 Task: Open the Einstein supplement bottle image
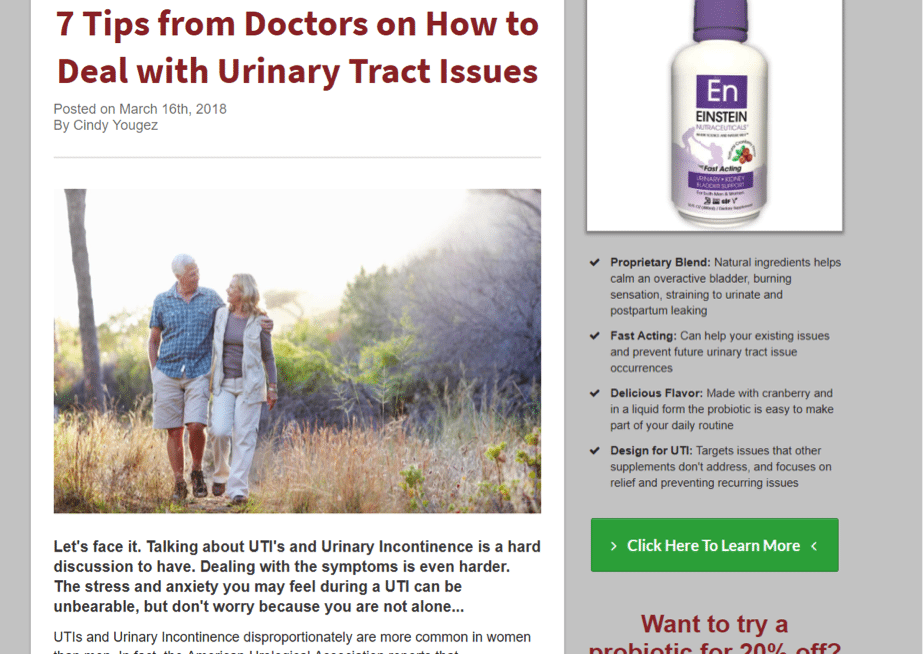point(715,115)
